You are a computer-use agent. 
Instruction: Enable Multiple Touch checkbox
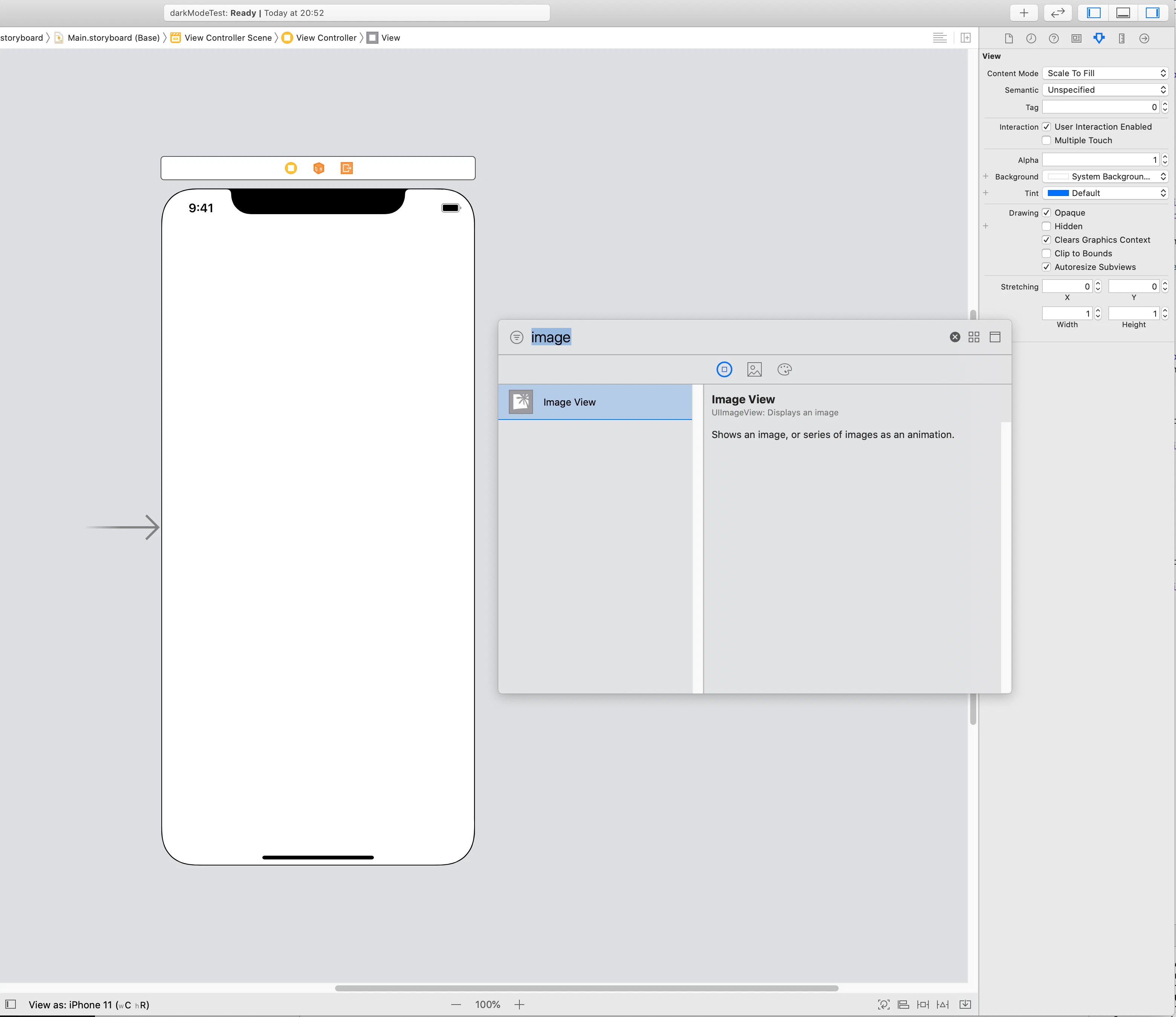pos(1047,140)
